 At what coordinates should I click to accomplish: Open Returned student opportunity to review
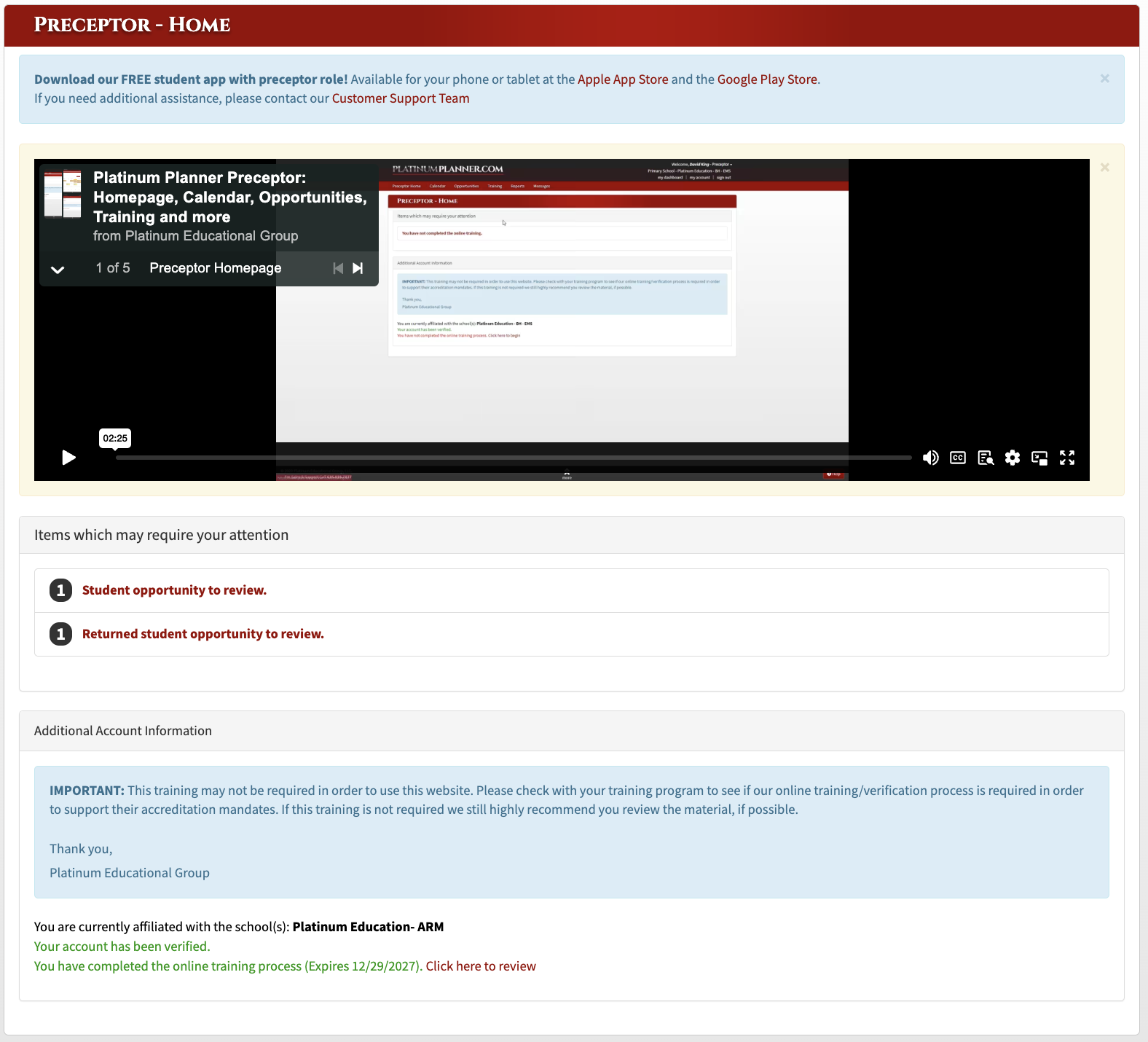[203, 634]
